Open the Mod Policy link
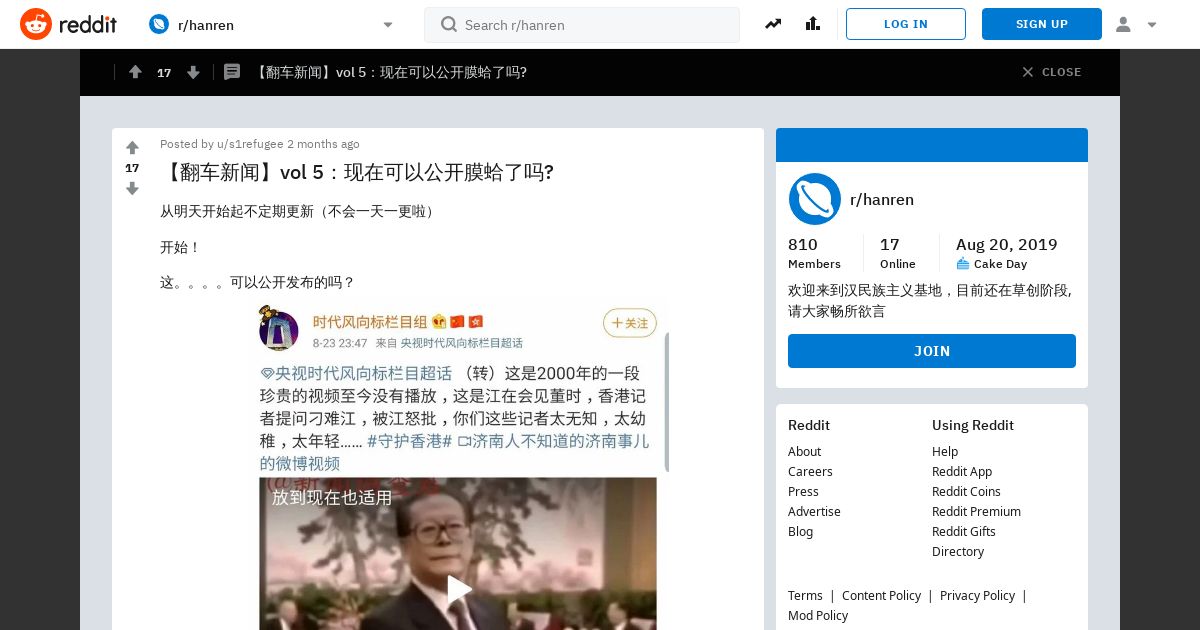 (x=818, y=616)
